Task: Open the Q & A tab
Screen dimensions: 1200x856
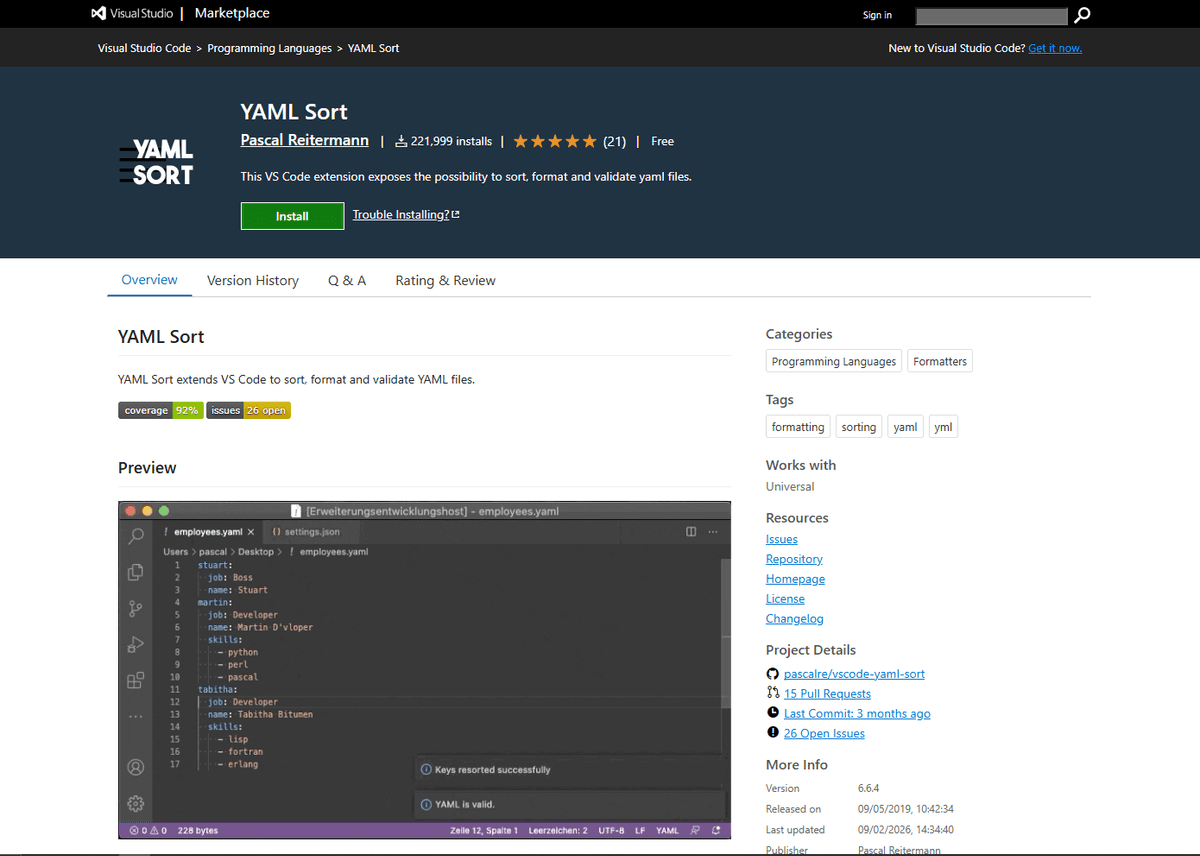Action: coord(347,281)
